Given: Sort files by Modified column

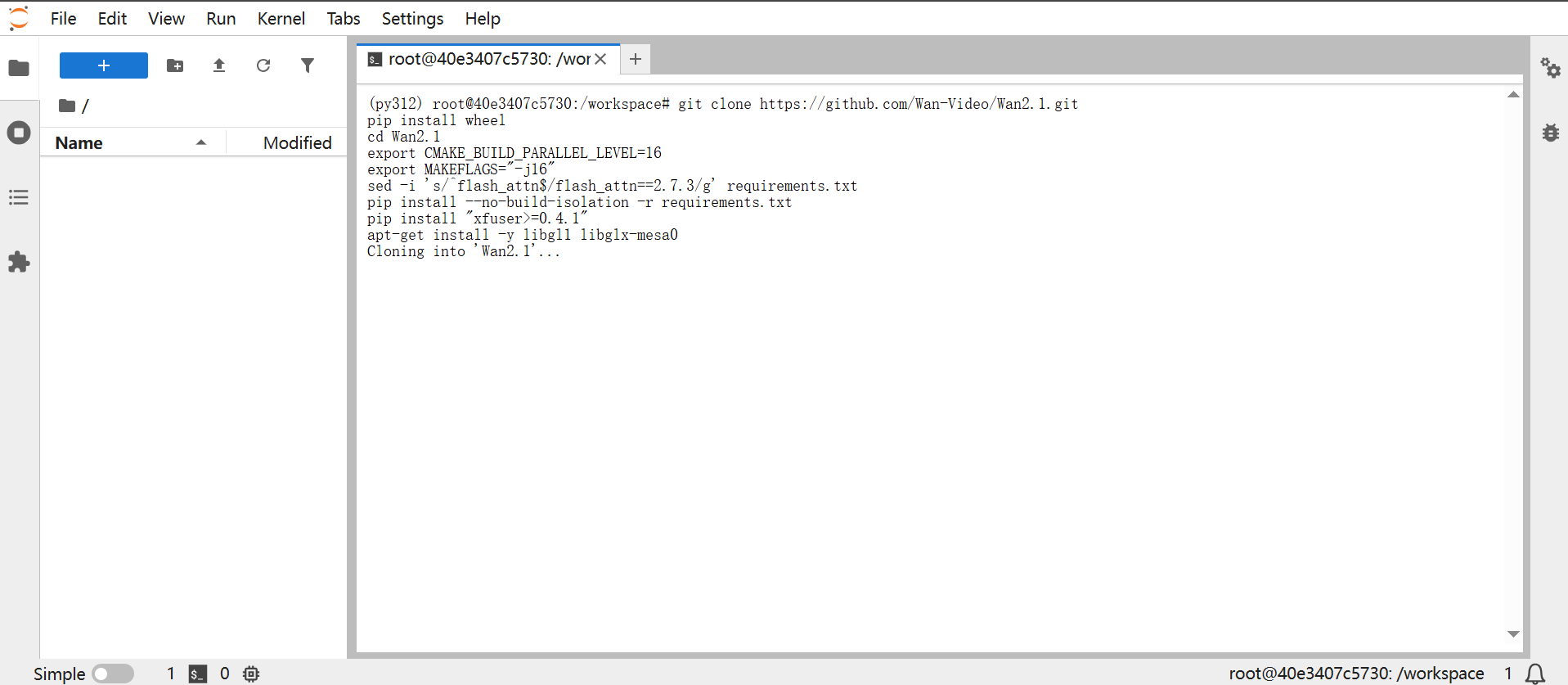Looking at the screenshot, I should click(x=288, y=142).
